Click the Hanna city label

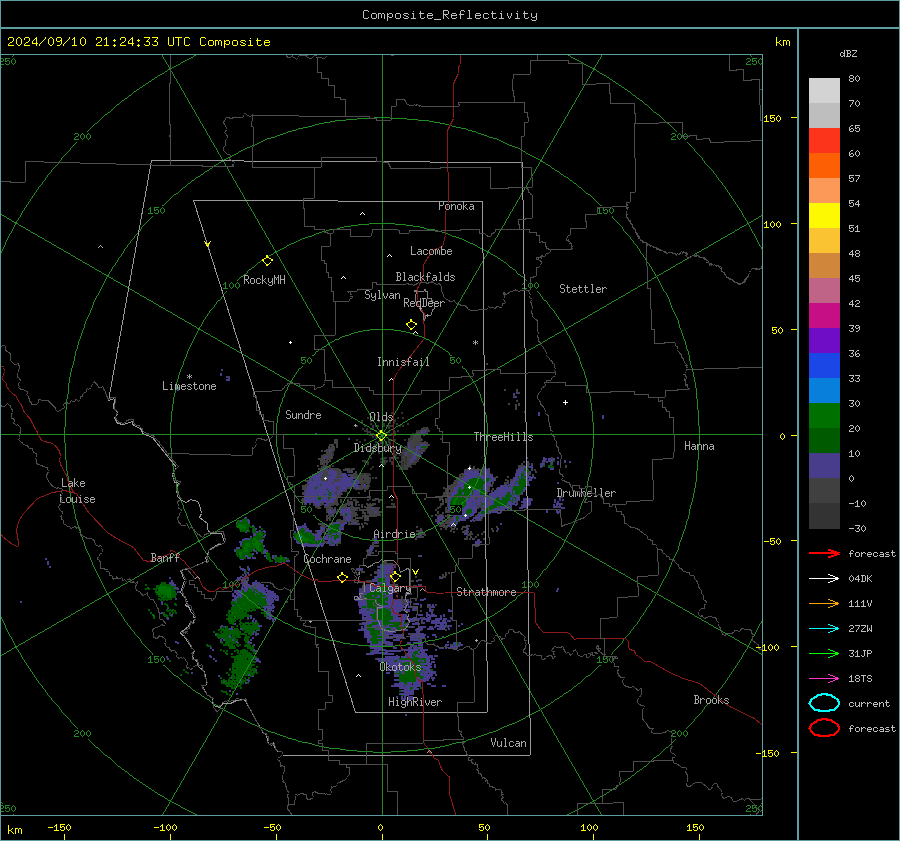pos(699,446)
